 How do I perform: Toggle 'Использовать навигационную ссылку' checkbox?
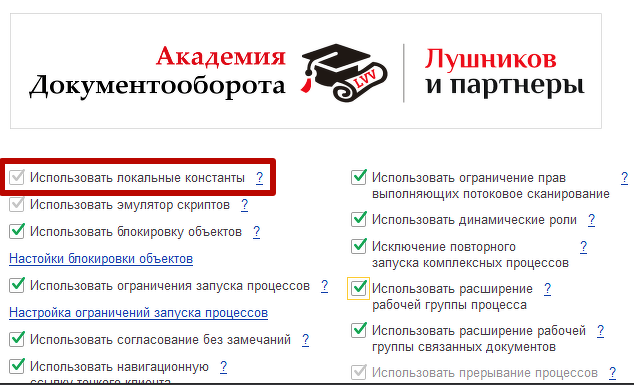(x=17, y=366)
